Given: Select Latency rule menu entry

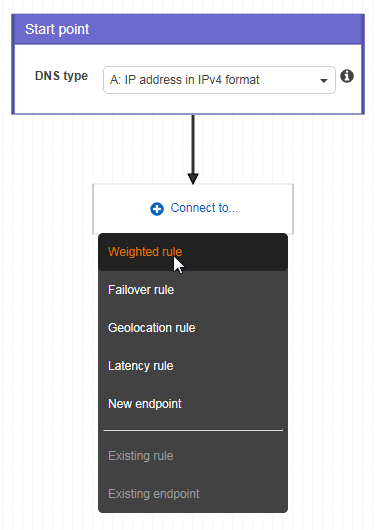Looking at the screenshot, I should 193,366.
